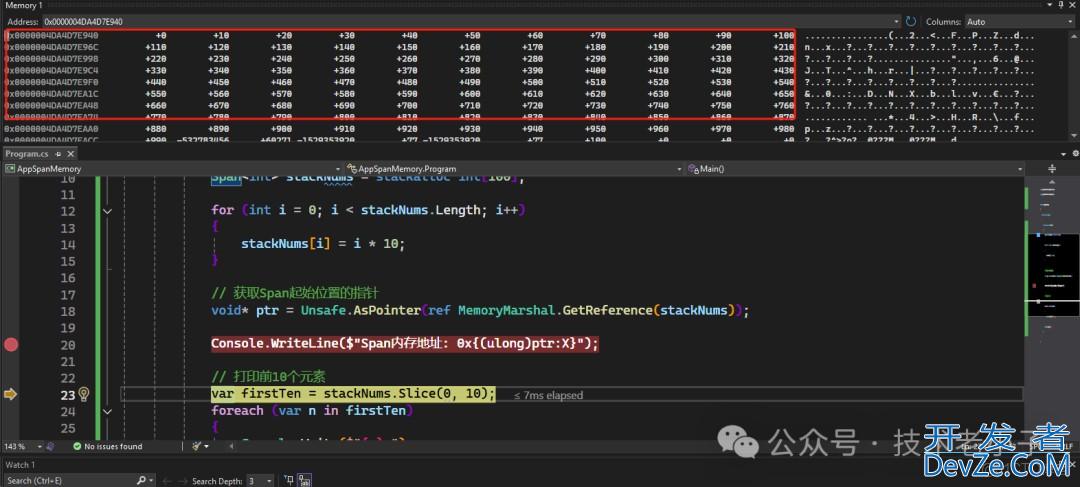Click the Watch search magnifier icon

tap(141, 481)
